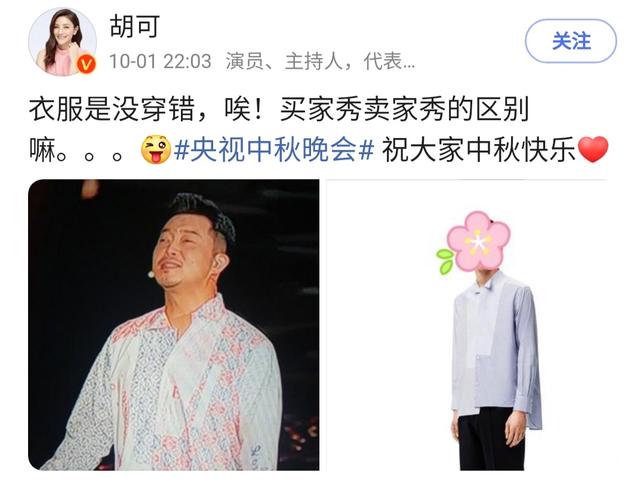Click the green leaf beside the flower

445,261
